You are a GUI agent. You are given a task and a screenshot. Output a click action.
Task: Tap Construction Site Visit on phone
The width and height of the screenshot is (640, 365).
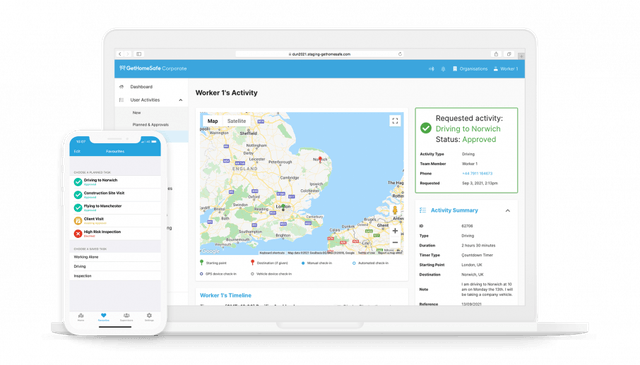(115, 195)
